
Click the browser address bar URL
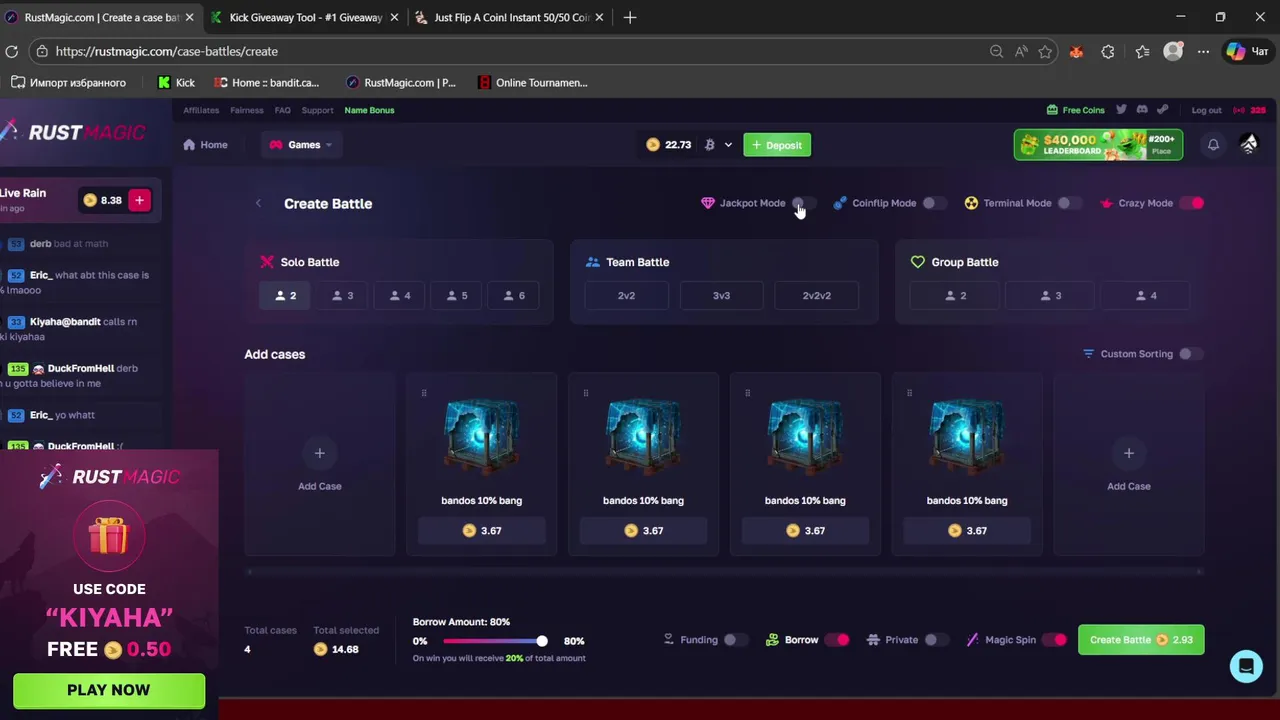pos(167,51)
